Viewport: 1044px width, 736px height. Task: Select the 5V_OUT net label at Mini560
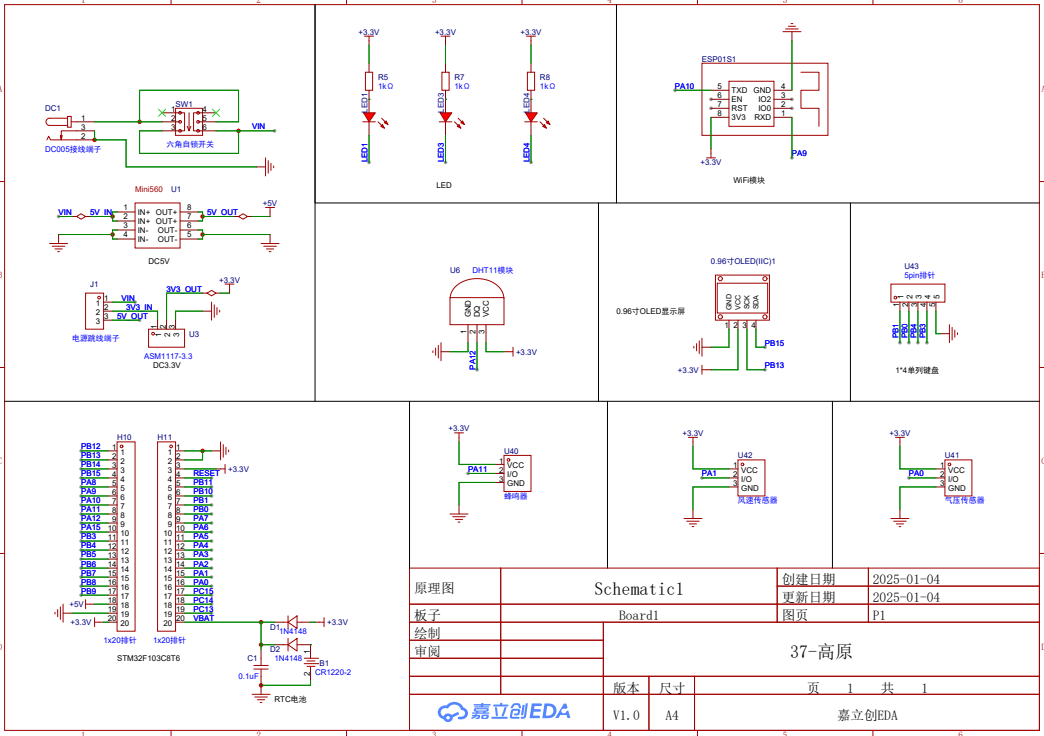pos(222,212)
